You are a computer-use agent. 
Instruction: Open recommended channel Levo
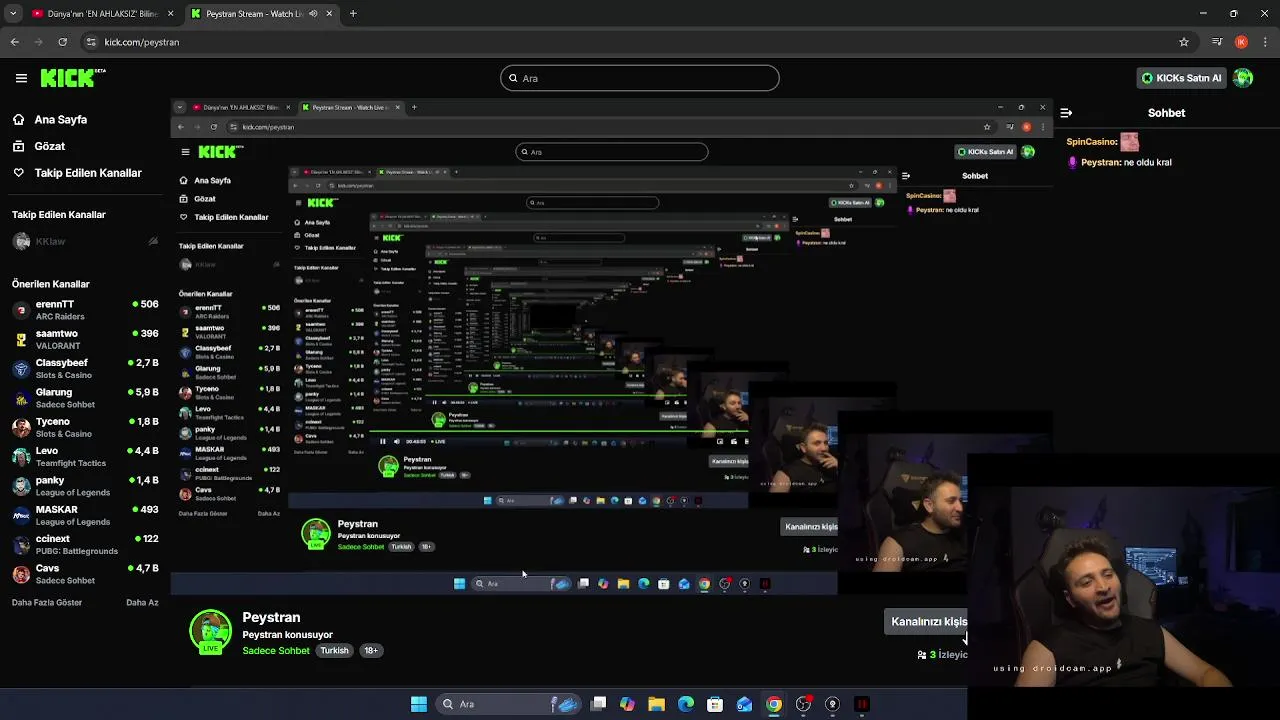[85, 456]
